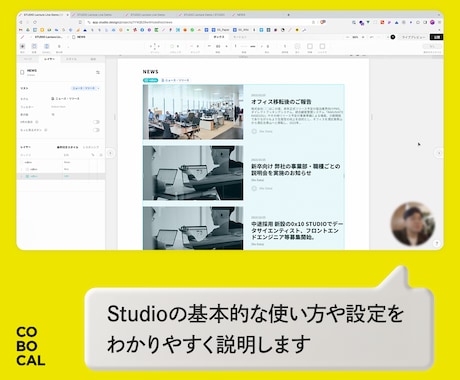Click the black 公開 publish button
Image resolution: width=460 pixels, height=380 pixels.
[x=436, y=37]
